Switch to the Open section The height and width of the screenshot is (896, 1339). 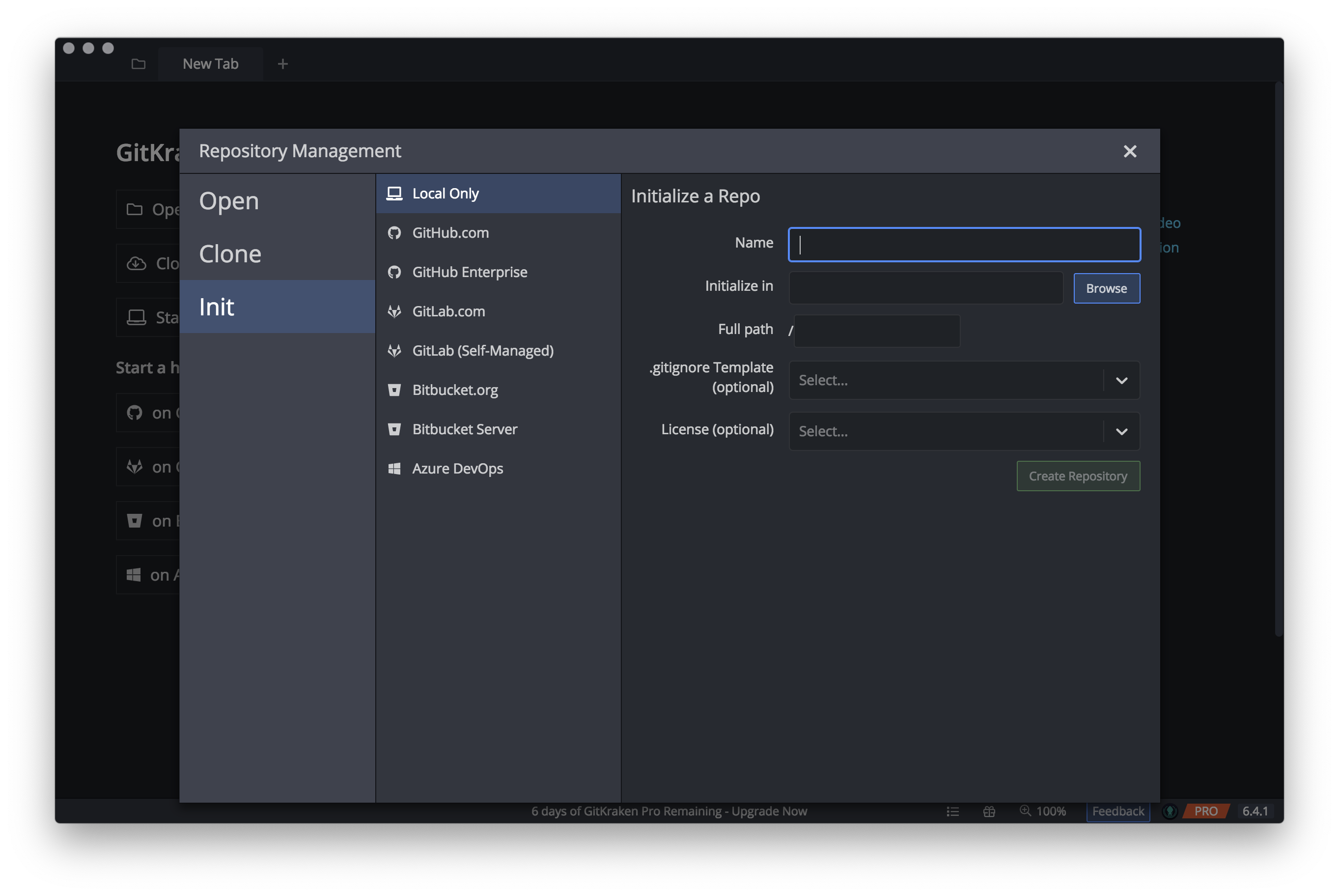(x=229, y=201)
